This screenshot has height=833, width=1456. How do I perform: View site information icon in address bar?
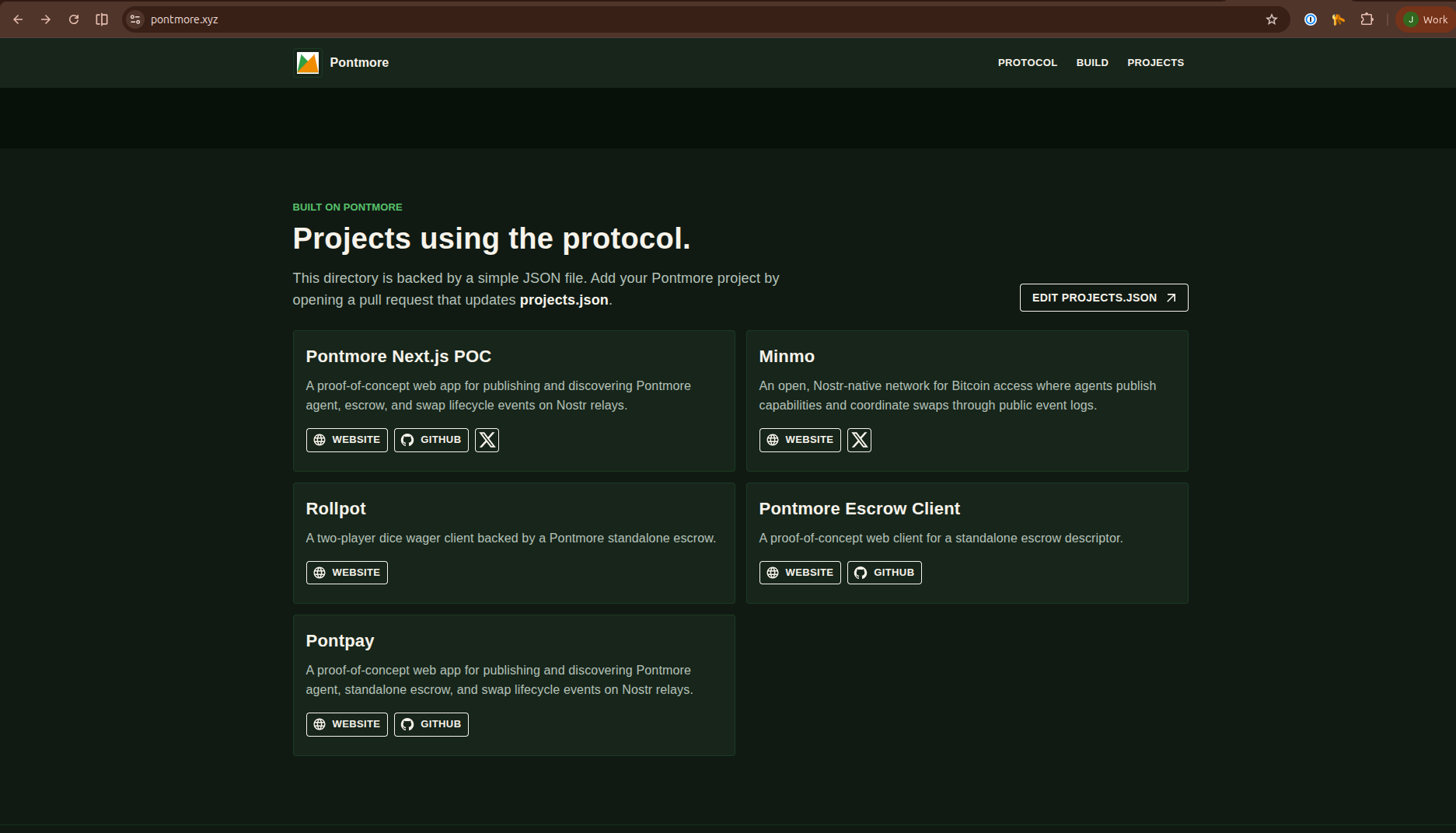pos(135,19)
